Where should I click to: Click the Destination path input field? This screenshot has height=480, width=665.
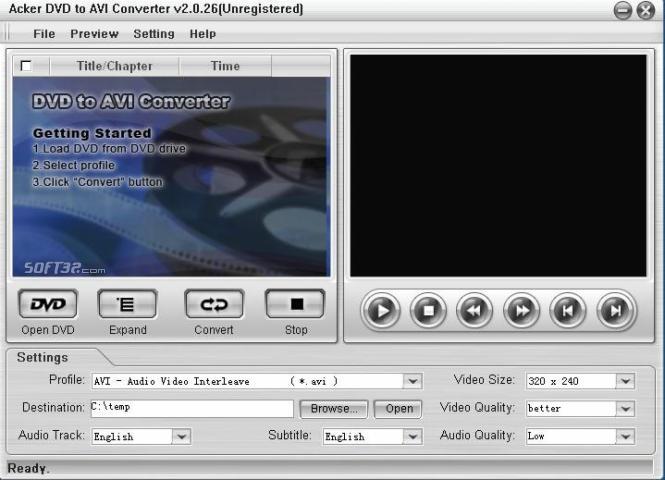[x=192, y=408]
